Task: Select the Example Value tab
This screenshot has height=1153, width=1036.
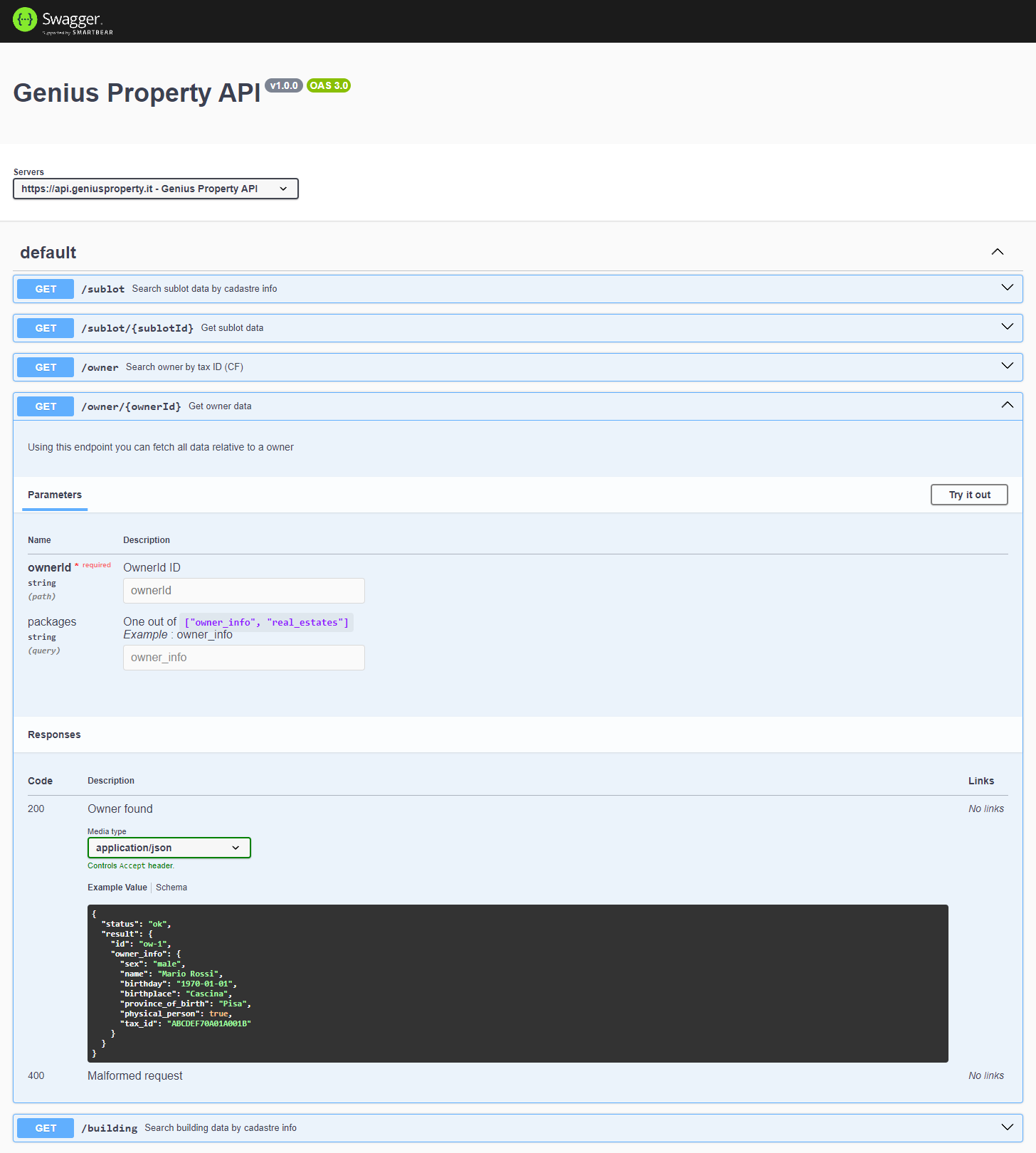Action: coord(117,888)
